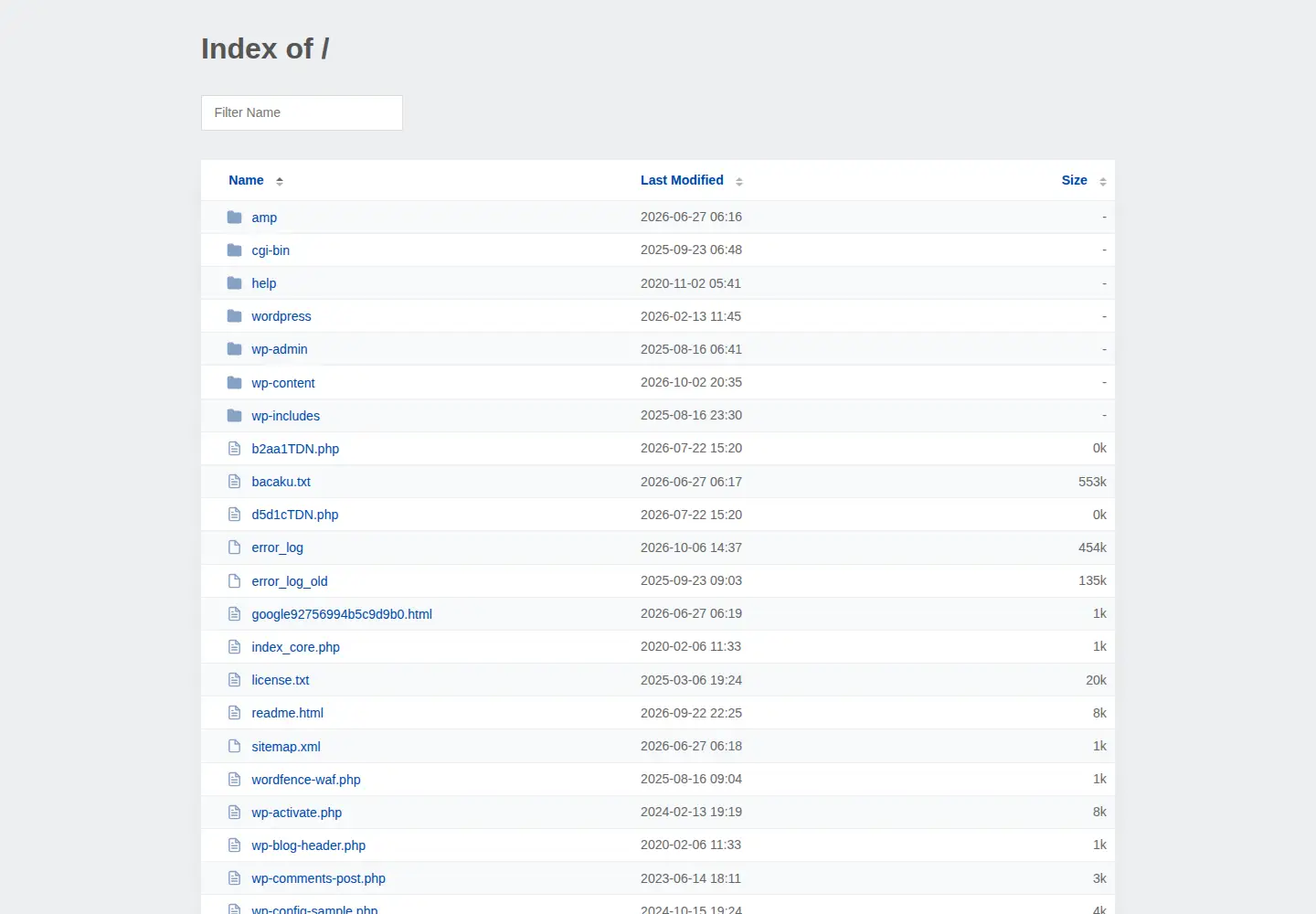Open the google92756994b5c9d9b0.html link
Screen dimensions: 1316x914
(x=342, y=614)
